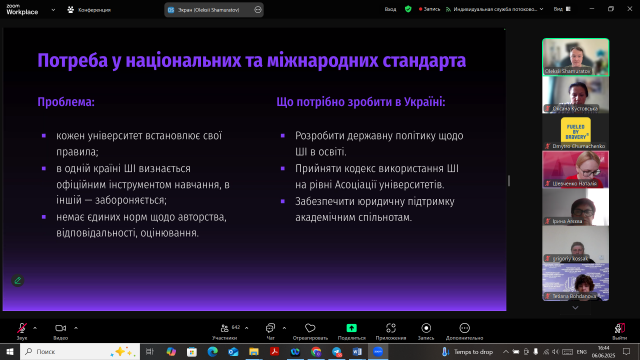This screenshot has width=640, height=360.
Task: Click the slide heading 'Проблема:'
Action: 66,102
